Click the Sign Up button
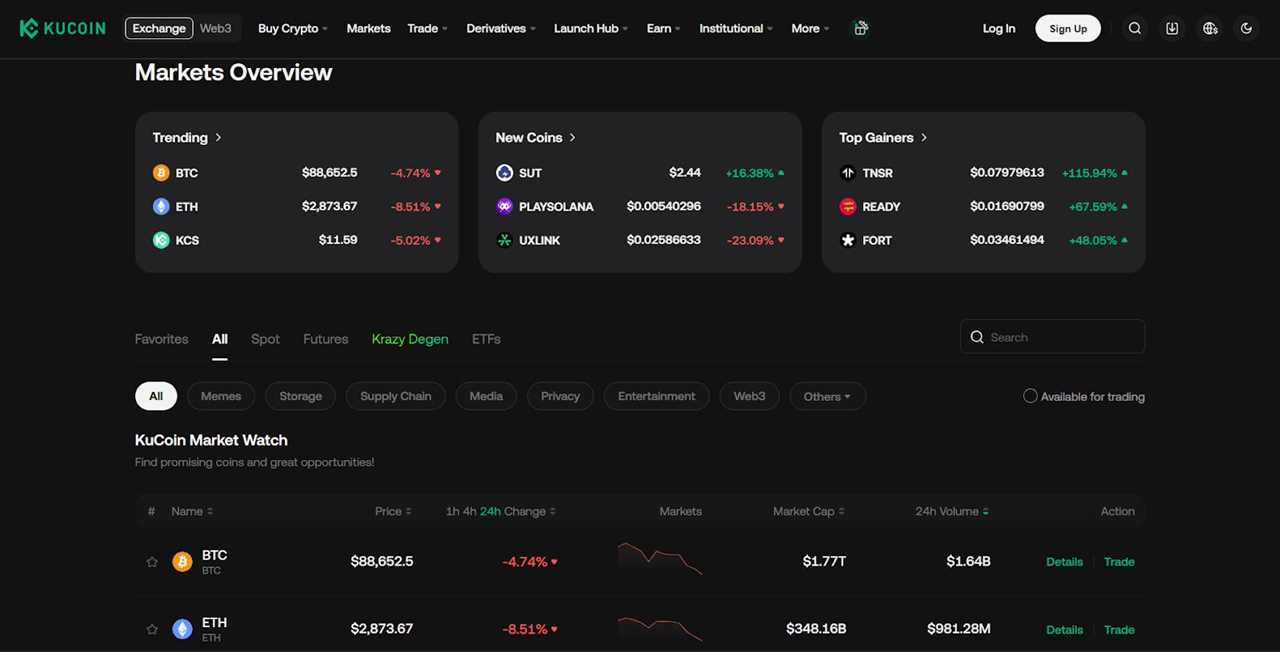1280x652 pixels. pyautogui.click(x=1067, y=28)
